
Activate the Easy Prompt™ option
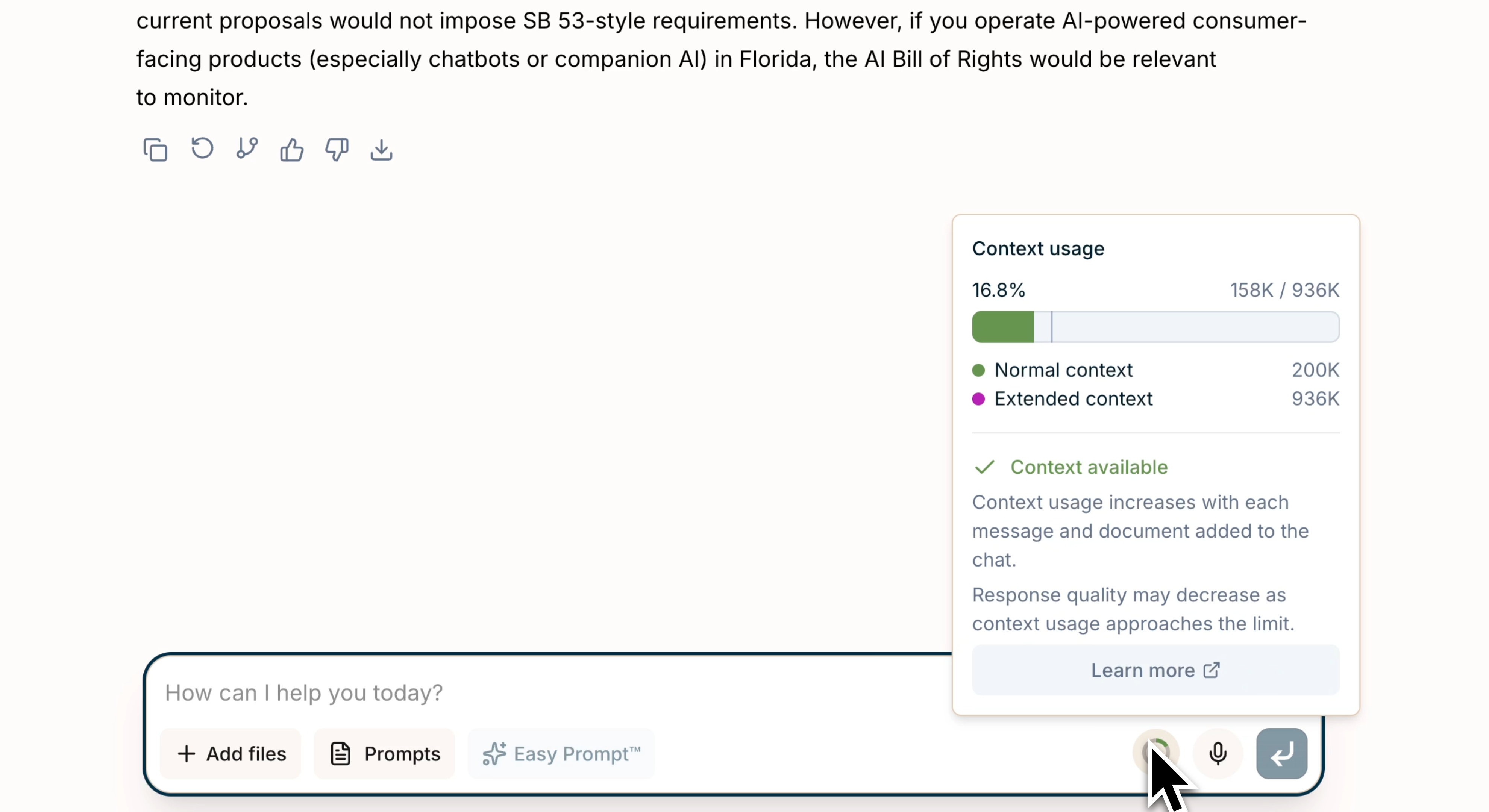point(561,754)
